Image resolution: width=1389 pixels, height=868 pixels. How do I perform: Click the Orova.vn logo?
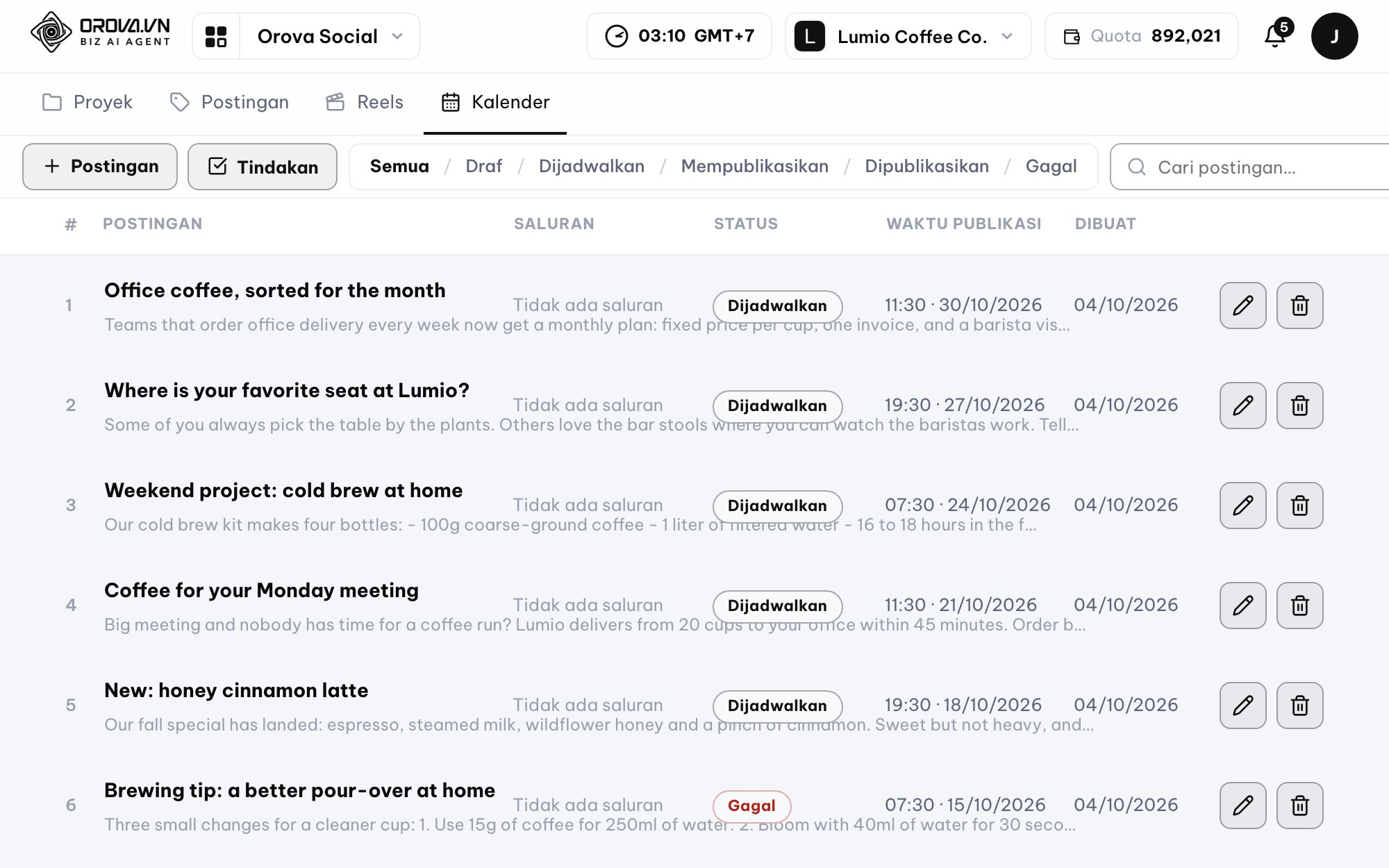tap(101, 32)
